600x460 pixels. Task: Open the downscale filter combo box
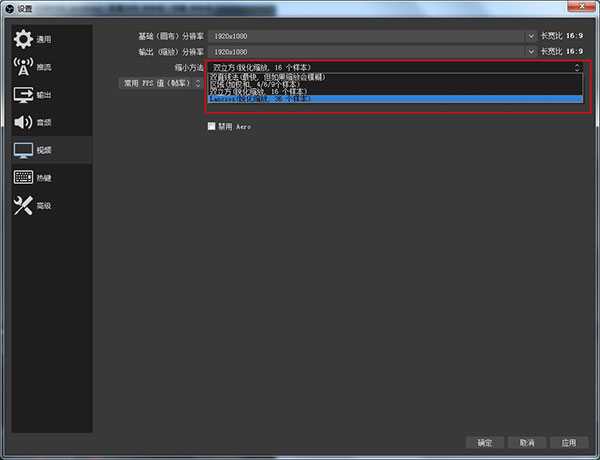396,67
